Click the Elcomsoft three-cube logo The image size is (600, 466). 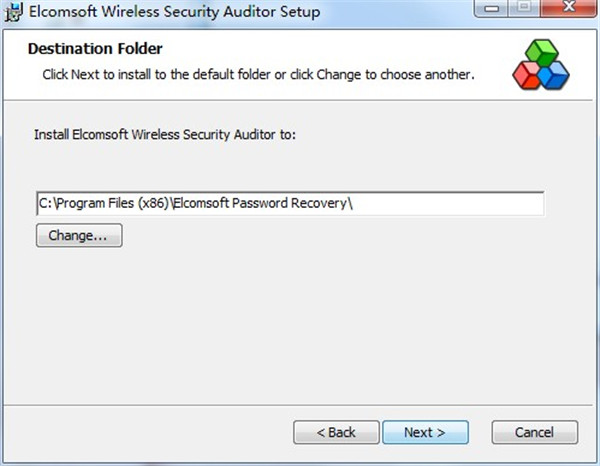coord(541,64)
